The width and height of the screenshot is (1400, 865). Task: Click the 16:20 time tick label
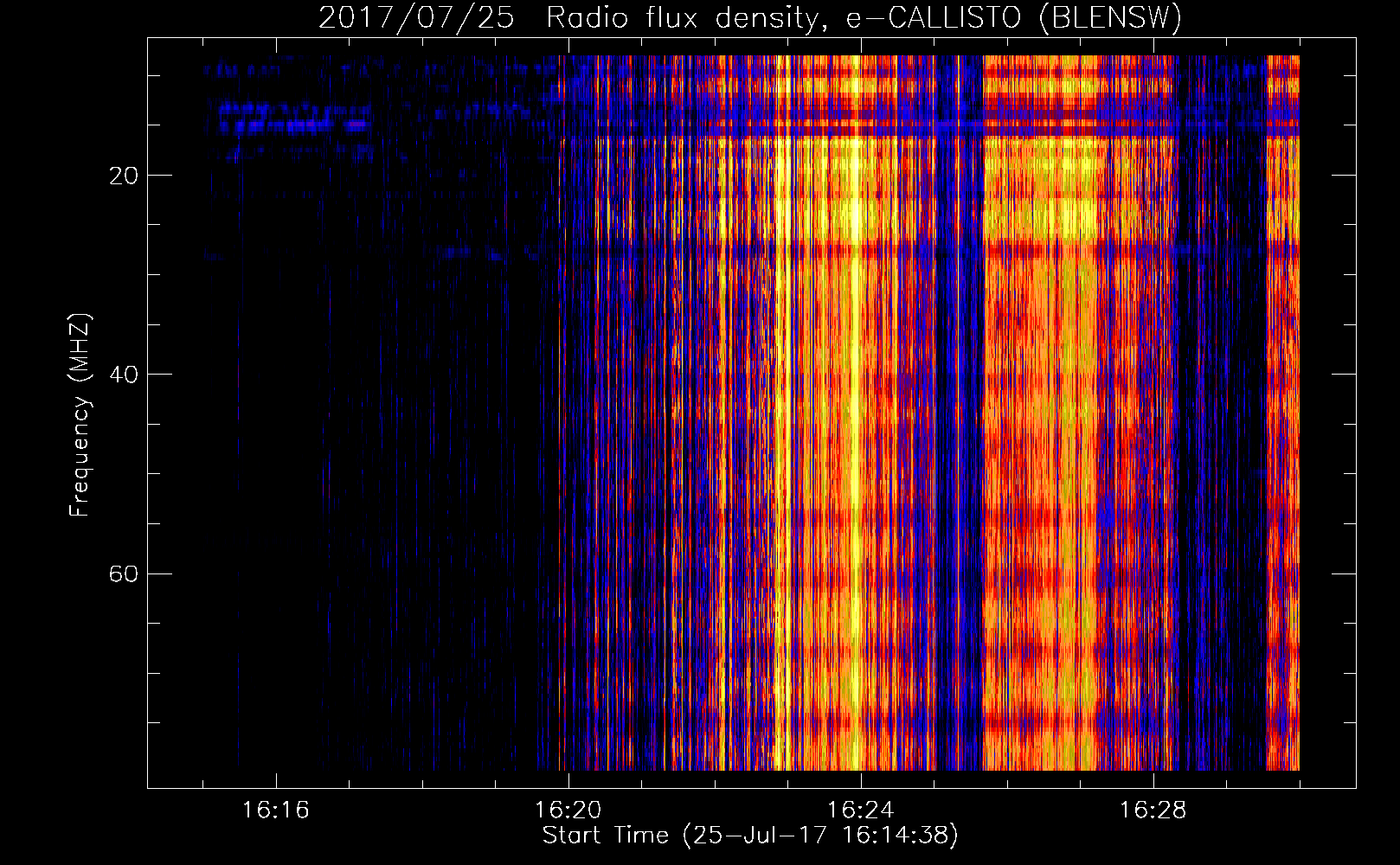point(568,811)
